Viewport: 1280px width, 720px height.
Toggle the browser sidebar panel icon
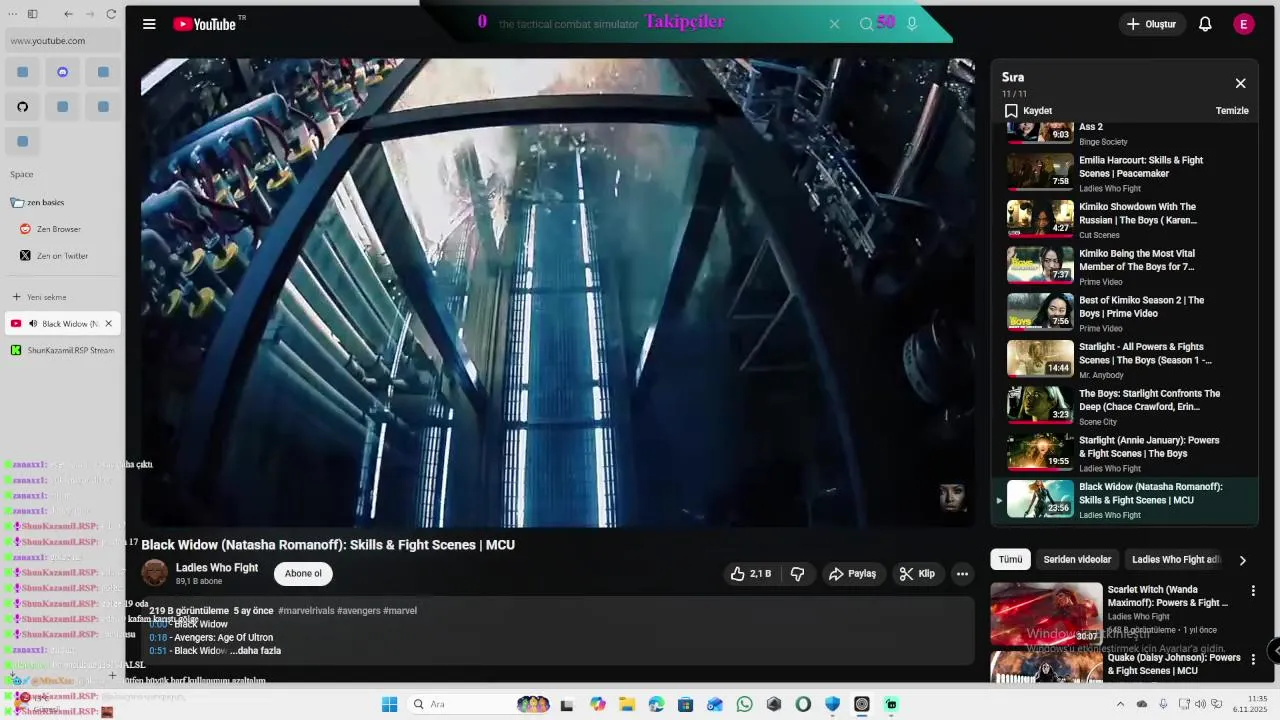tap(32, 14)
